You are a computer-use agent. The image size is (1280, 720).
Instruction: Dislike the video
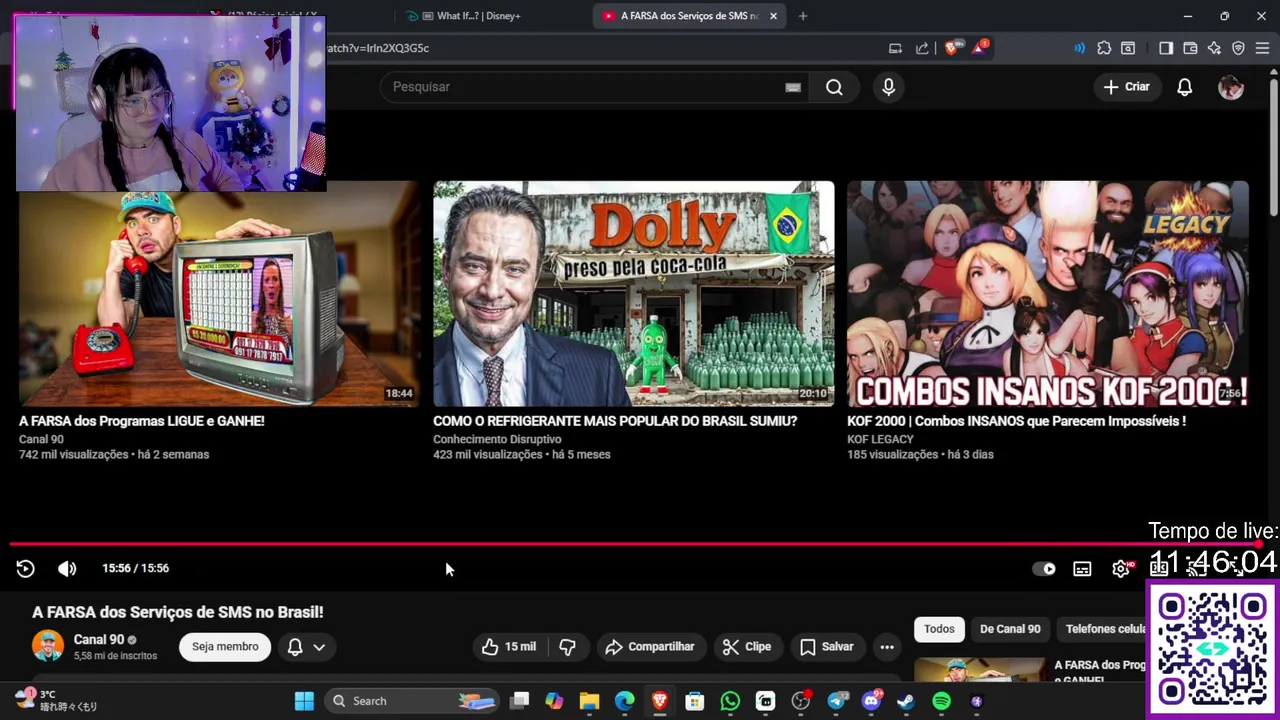click(x=567, y=647)
